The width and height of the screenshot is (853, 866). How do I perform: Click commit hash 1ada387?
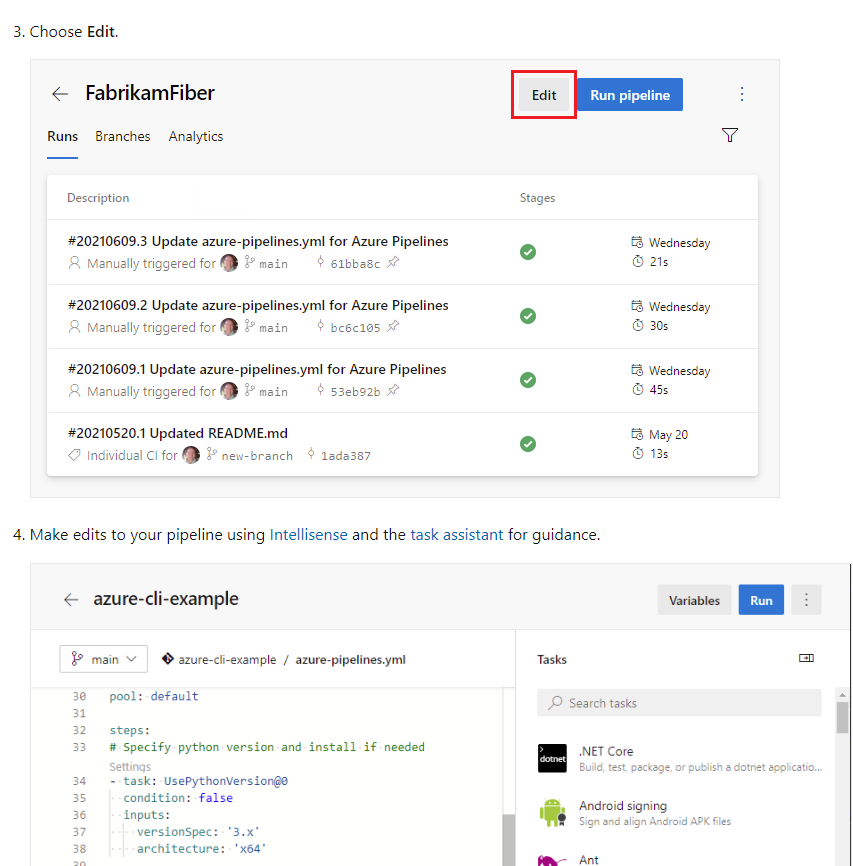tap(346, 456)
